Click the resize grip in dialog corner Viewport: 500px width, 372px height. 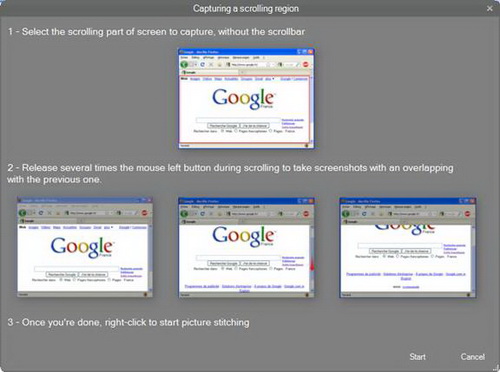click(x=497, y=369)
